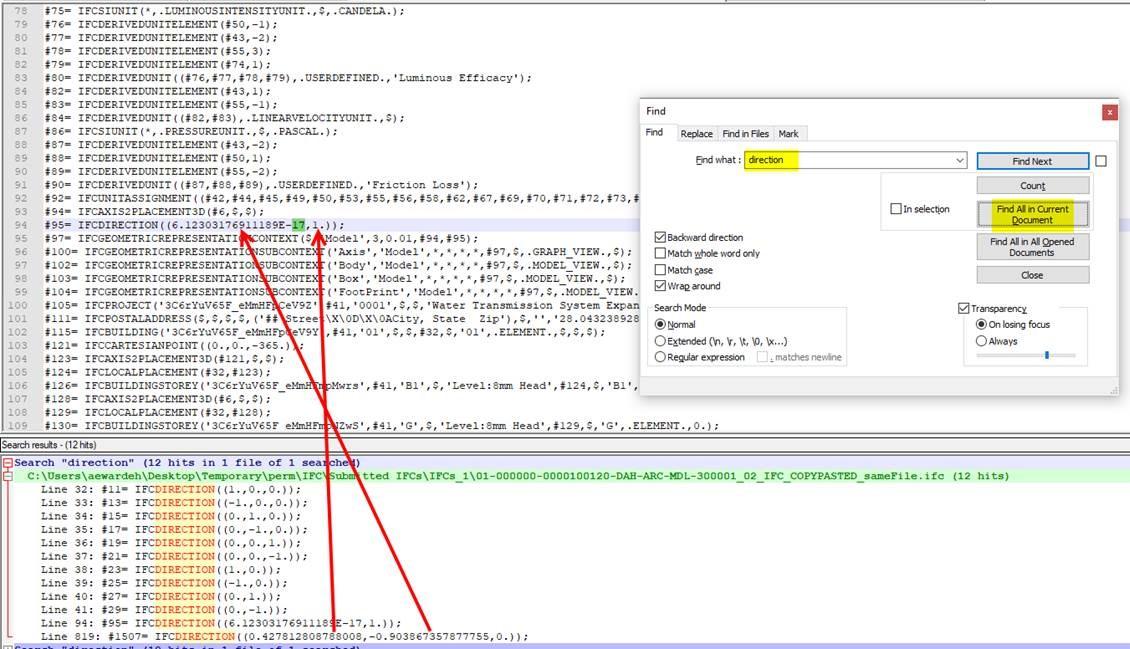Click editor line #84= IFCDERIVEDUNIT LINEARVELOCITYUNIT
This screenshot has height=649, width=1130.
[224, 118]
